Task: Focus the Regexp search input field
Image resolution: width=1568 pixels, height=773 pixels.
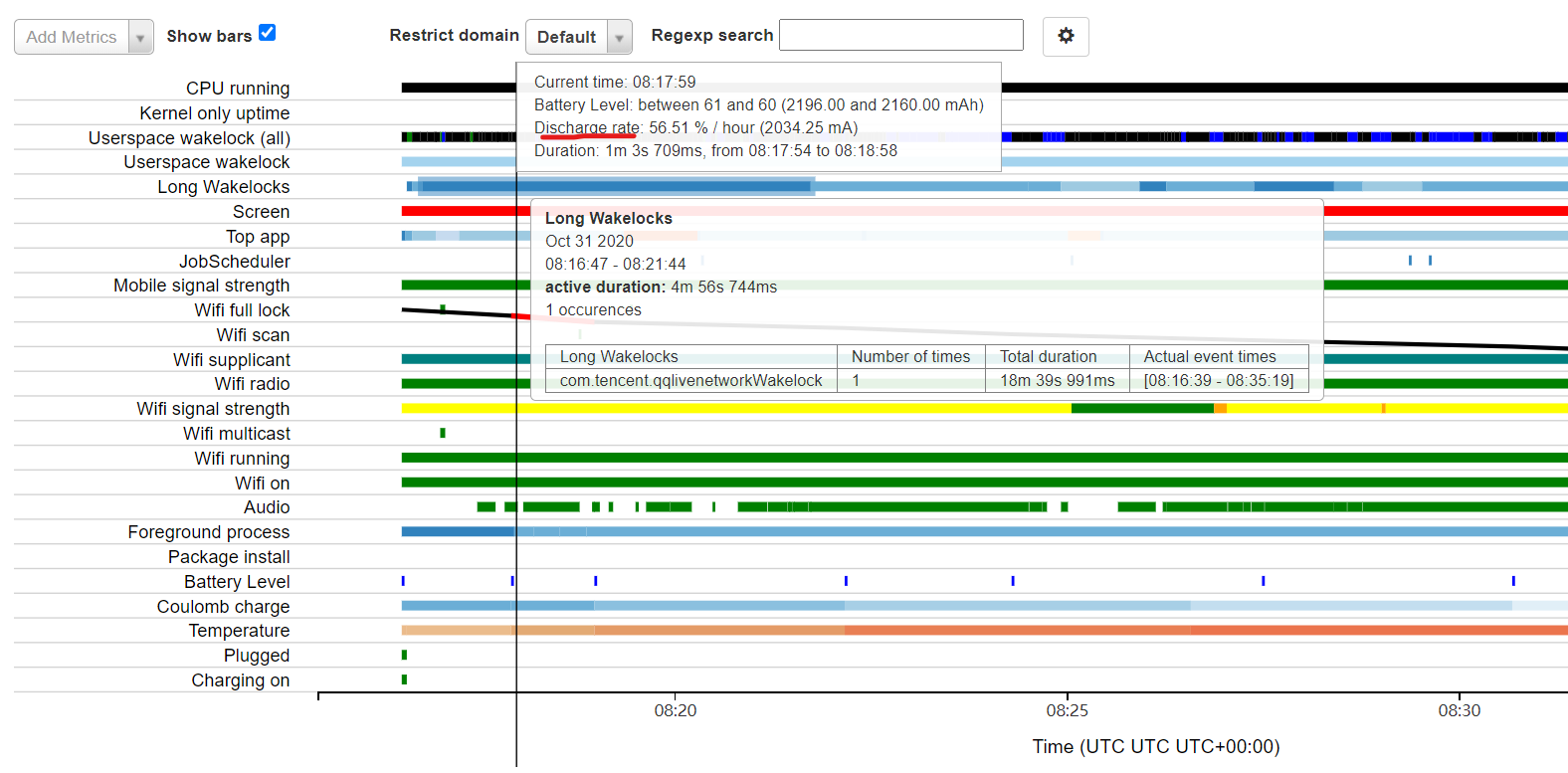Action: 900,35
